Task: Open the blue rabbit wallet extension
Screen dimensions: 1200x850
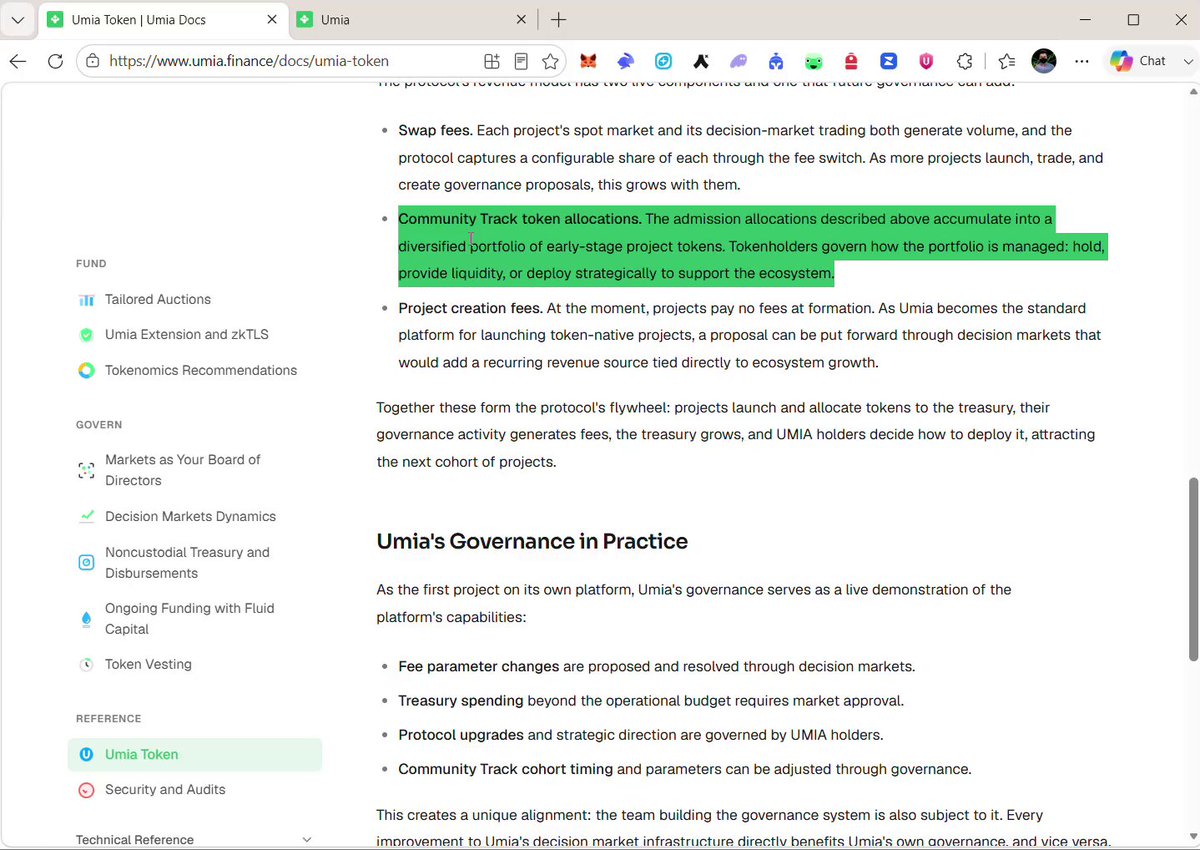Action: click(x=626, y=61)
